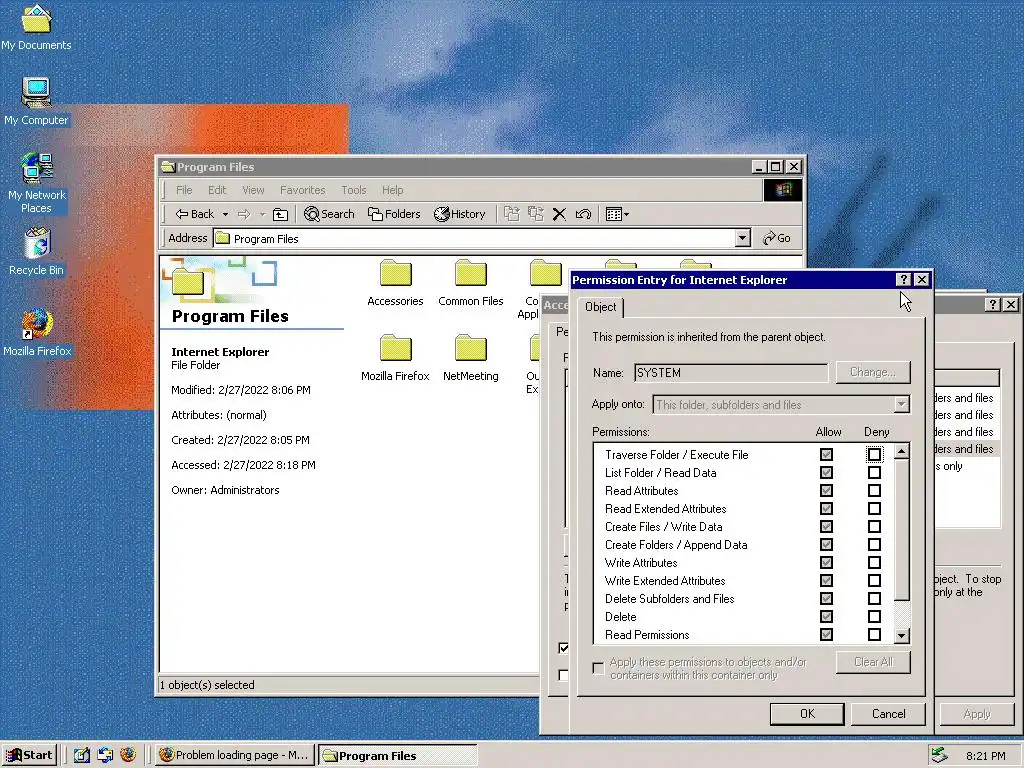Viewport: 1024px width, 768px height.
Task: Toggle Deny for List Folder / Read Data
Action: [874, 473]
